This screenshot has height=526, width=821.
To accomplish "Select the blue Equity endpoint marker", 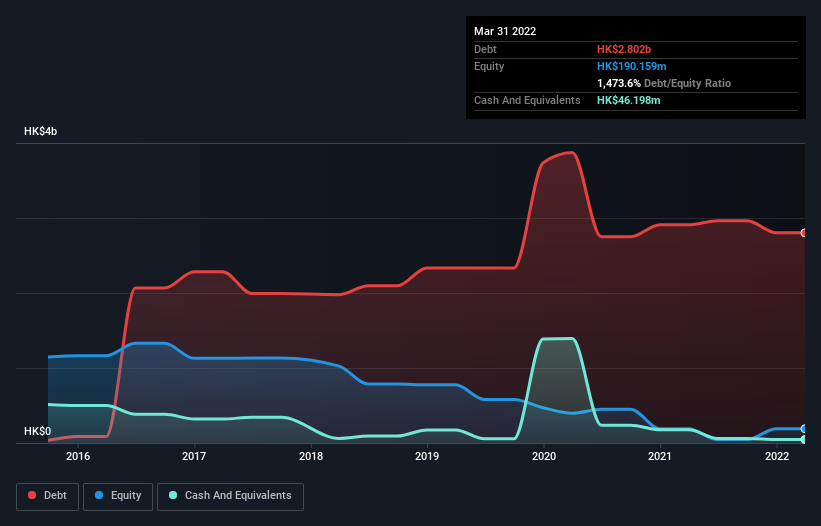I will point(804,429).
